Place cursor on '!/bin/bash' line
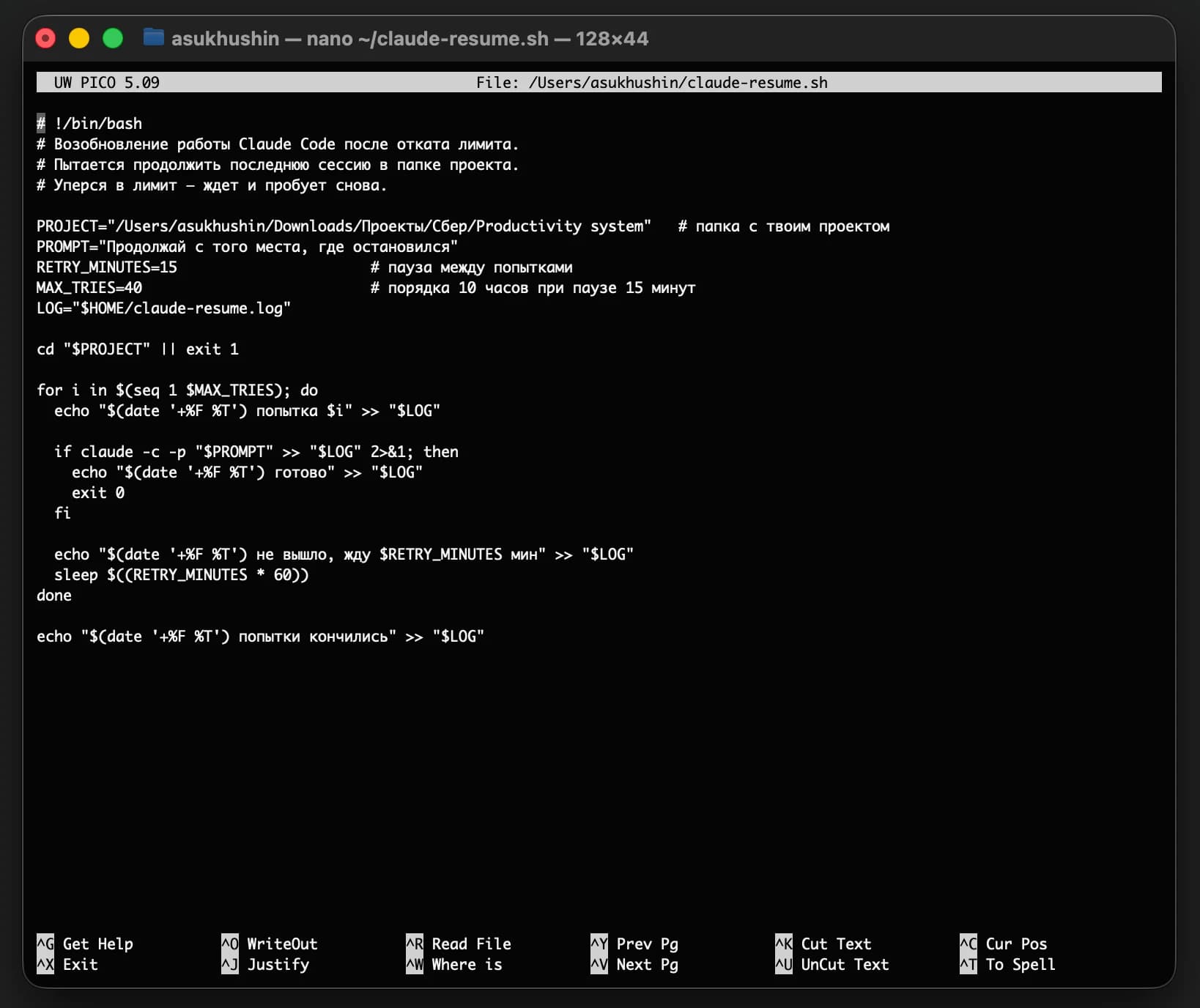The width and height of the screenshot is (1200, 1008). 89,124
